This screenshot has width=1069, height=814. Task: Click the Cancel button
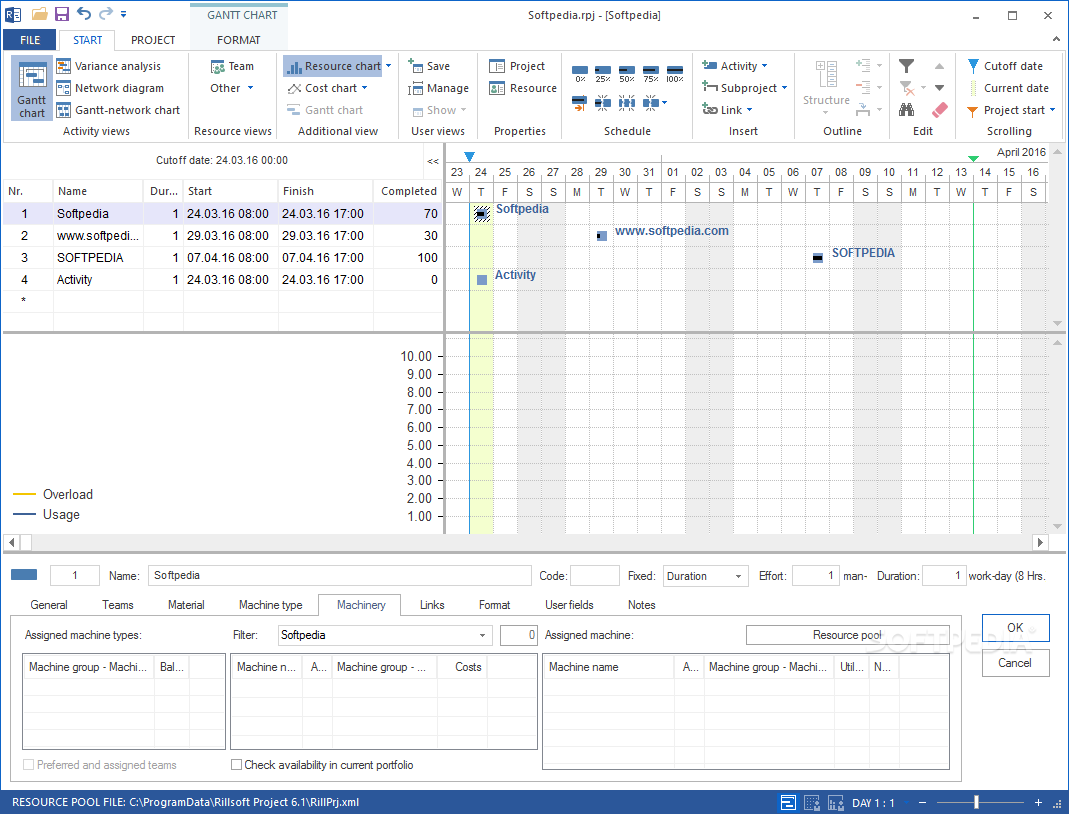[x=1015, y=663]
